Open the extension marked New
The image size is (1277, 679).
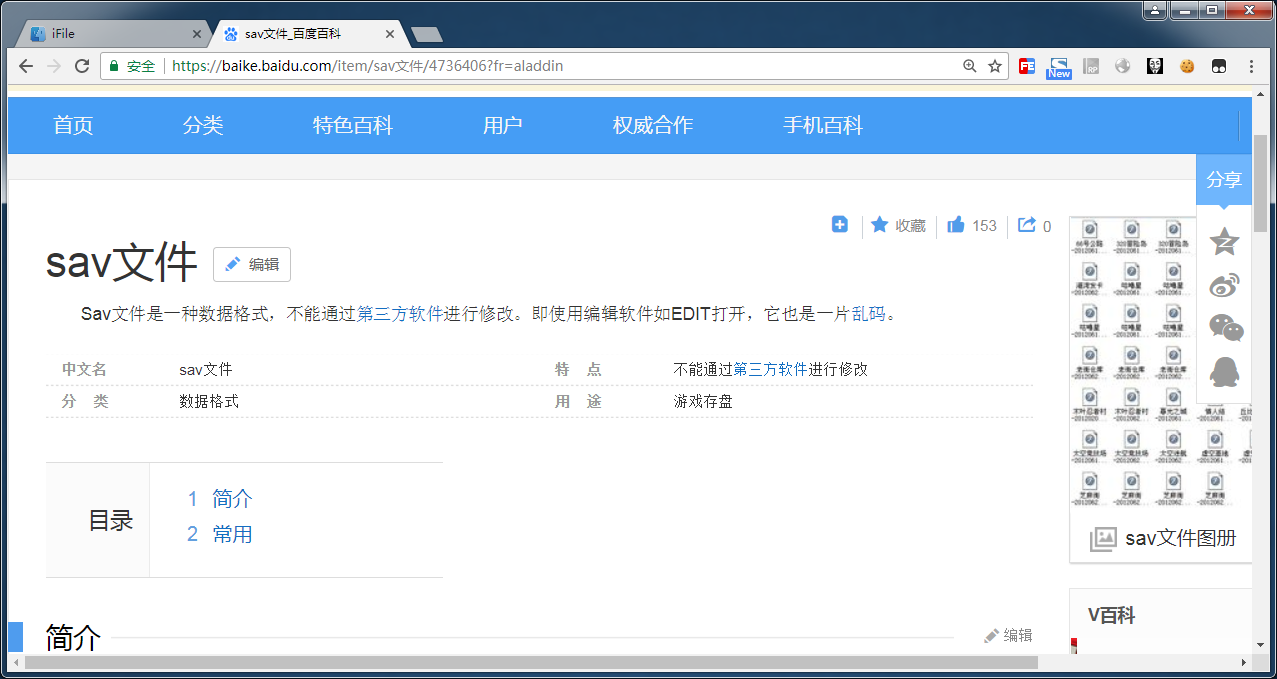[x=1059, y=67]
